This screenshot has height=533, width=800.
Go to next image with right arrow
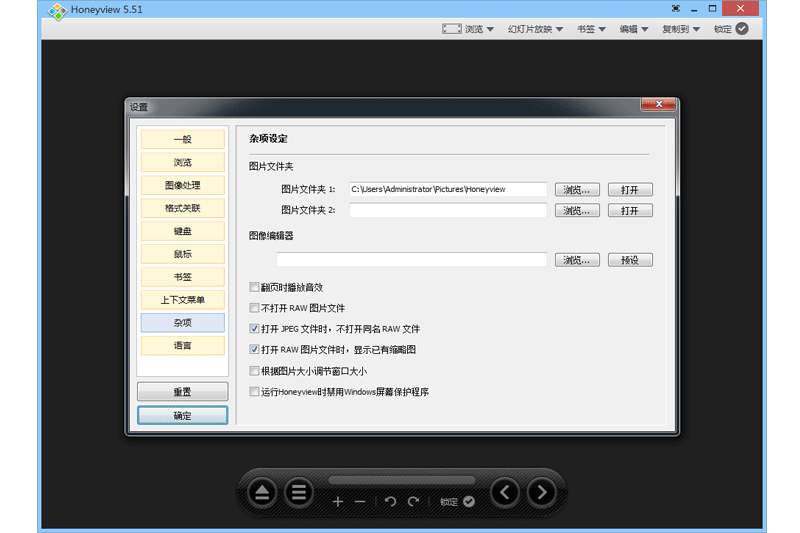click(541, 492)
